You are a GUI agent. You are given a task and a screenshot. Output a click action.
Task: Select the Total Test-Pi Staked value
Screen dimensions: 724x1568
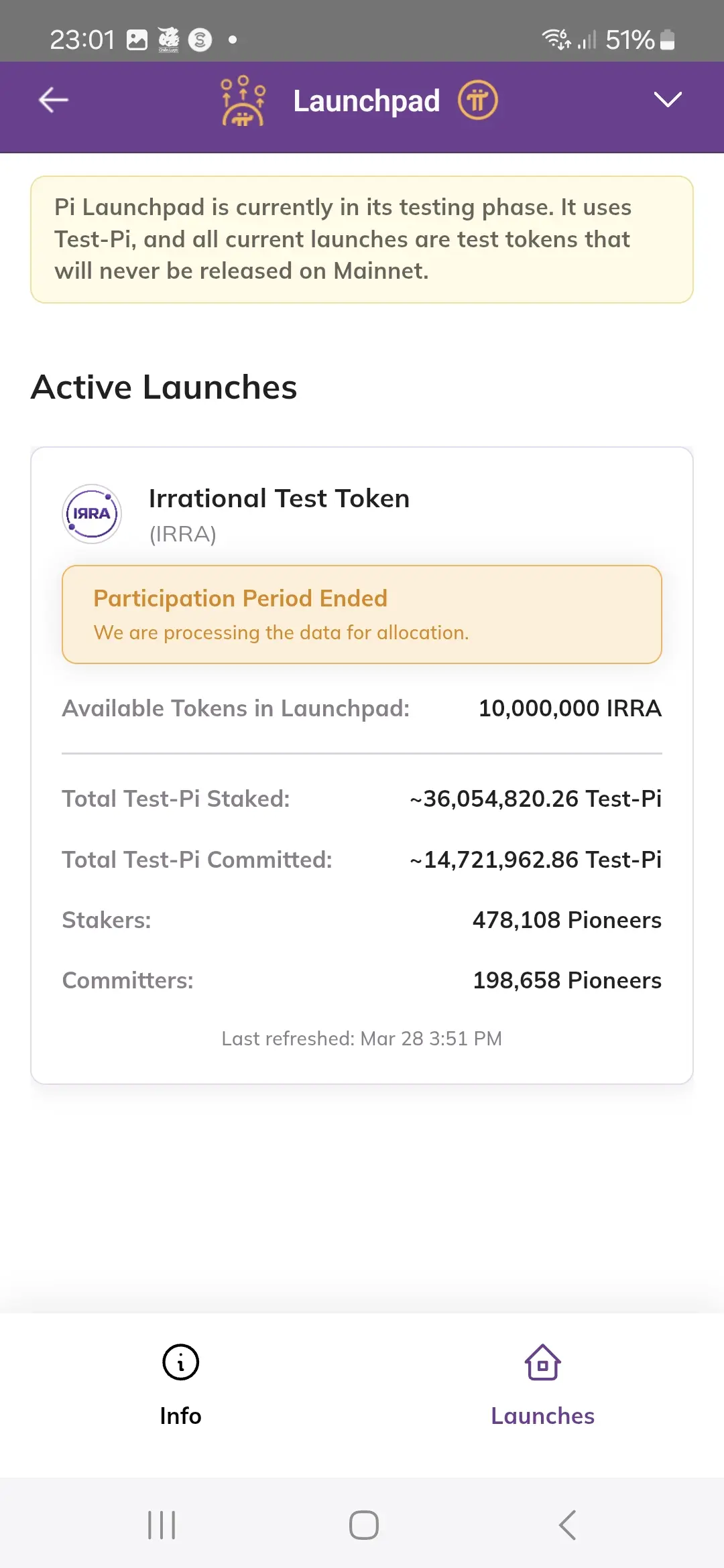pos(535,799)
